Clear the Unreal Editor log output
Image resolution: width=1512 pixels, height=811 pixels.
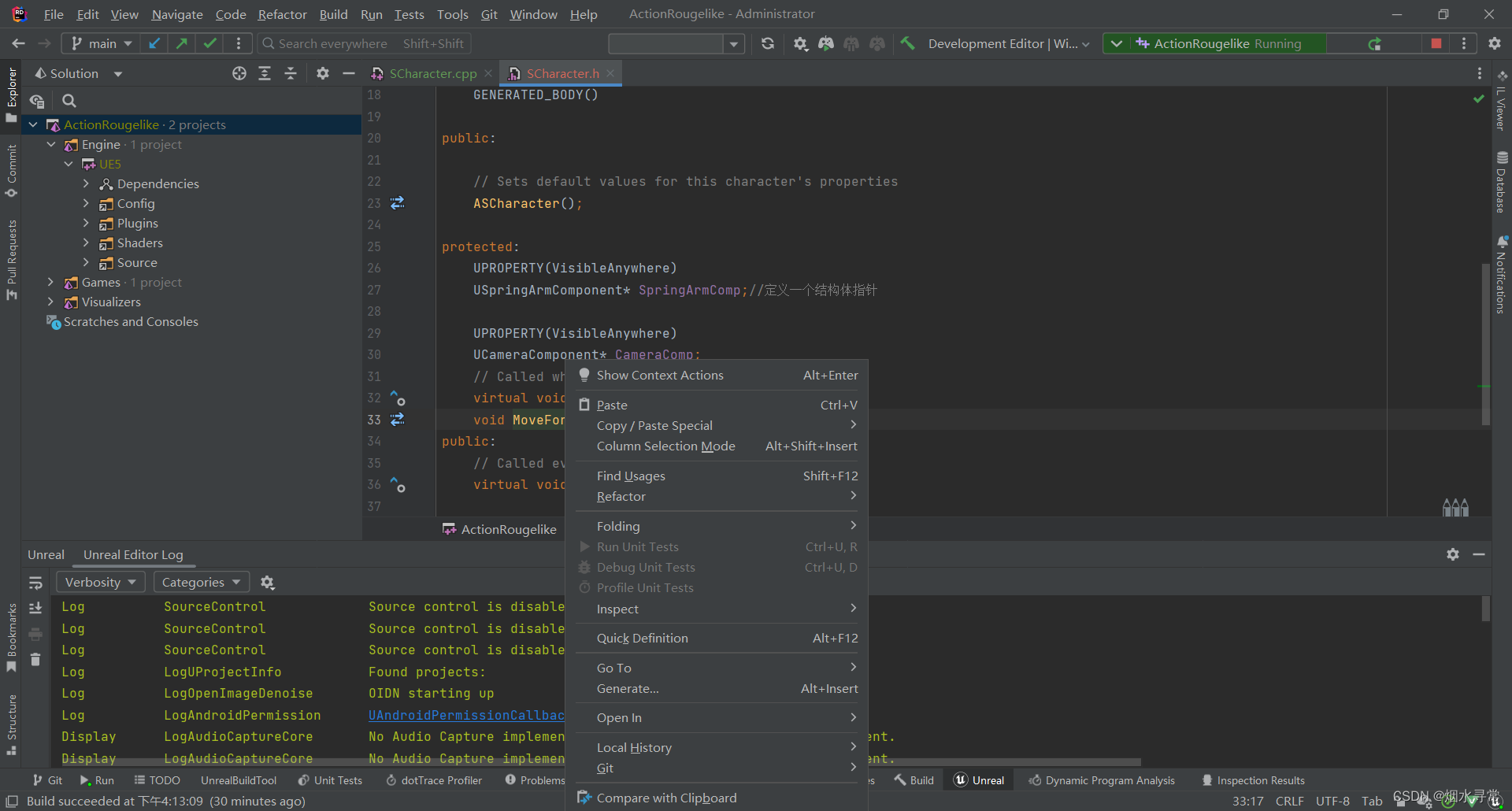(x=35, y=659)
